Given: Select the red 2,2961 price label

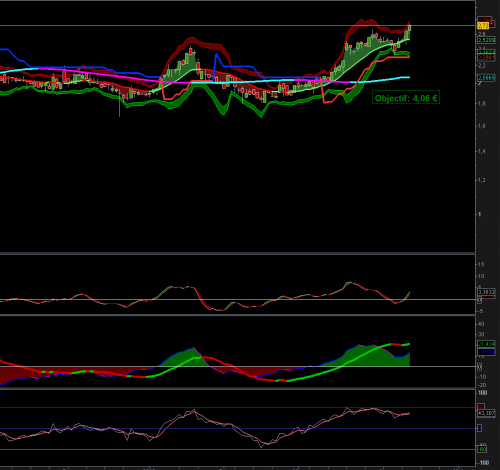Looking at the screenshot, I should pyautogui.click(x=486, y=58).
